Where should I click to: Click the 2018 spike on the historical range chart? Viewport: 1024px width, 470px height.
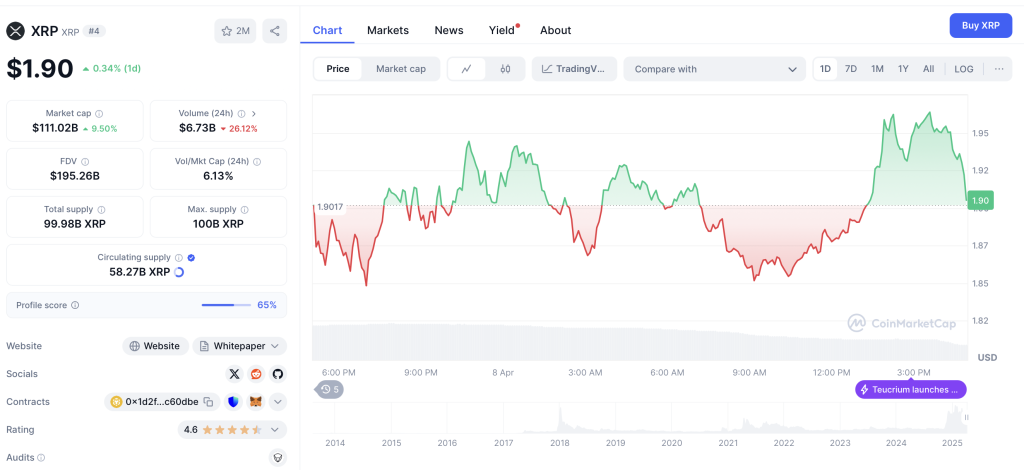[x=559, y=418]
